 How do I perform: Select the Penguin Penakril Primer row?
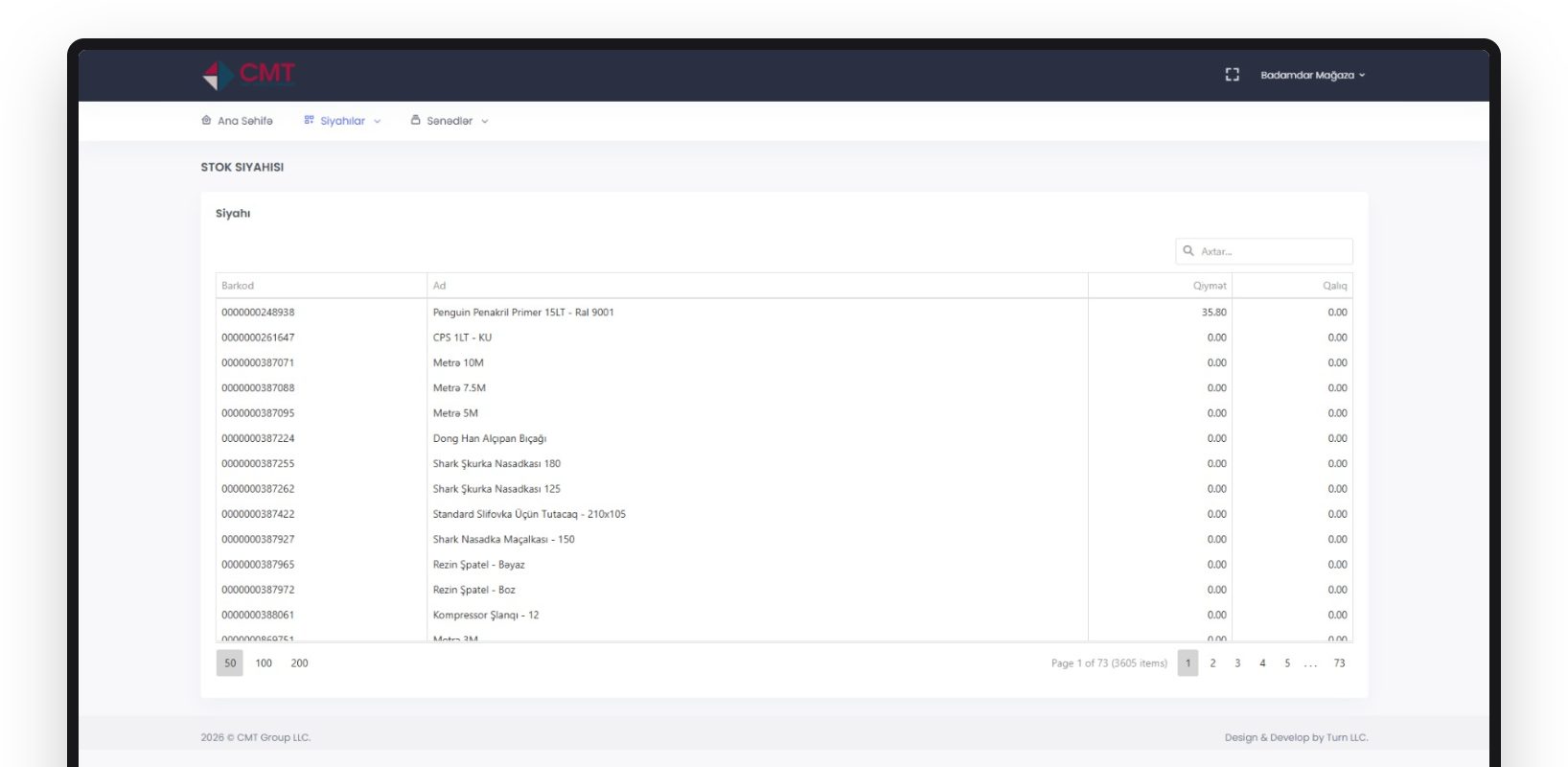(784, 313)
